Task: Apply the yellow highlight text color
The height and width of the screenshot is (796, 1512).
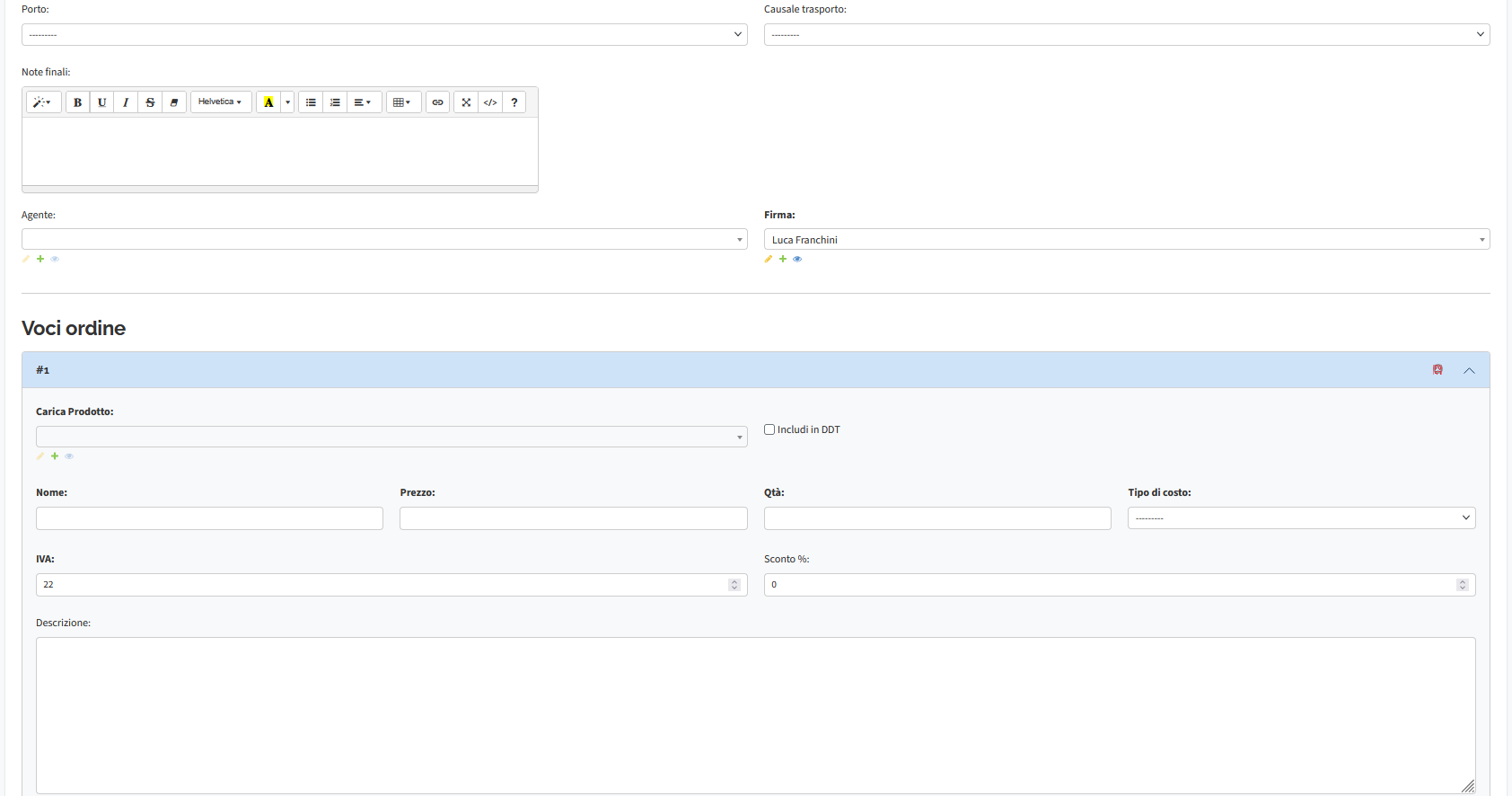Action: point(268,102)
